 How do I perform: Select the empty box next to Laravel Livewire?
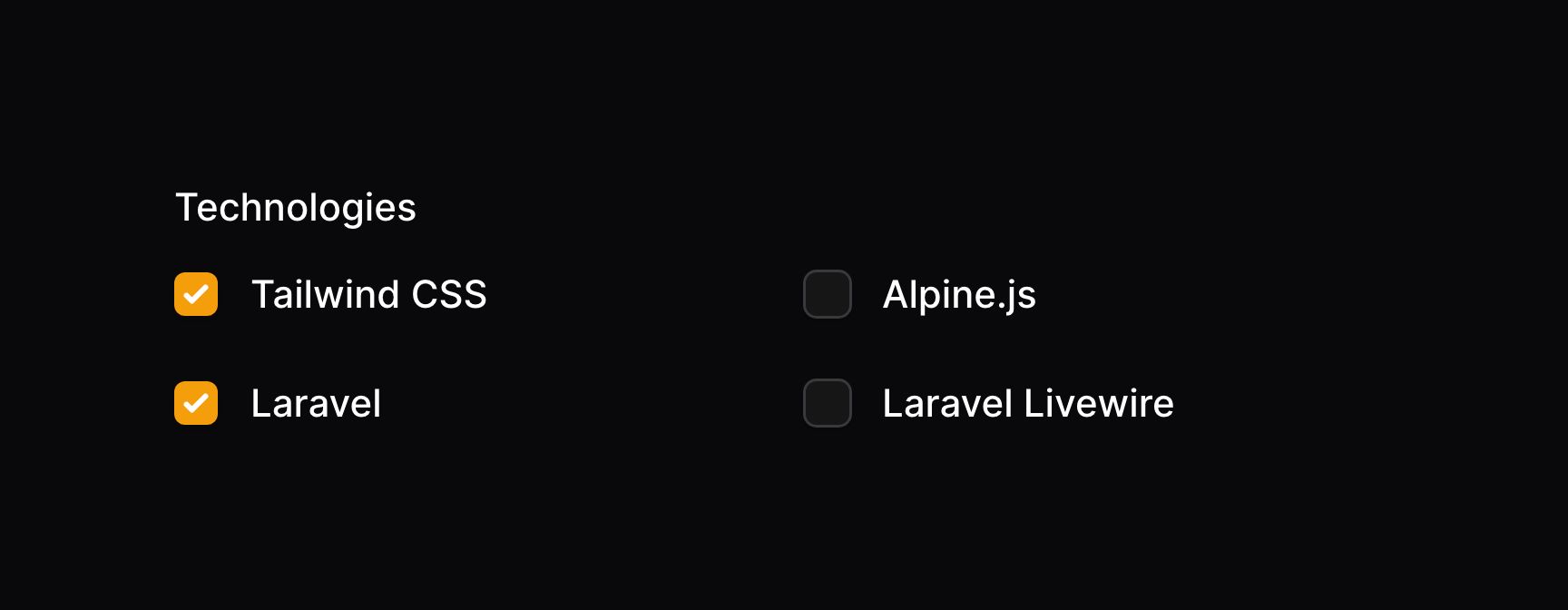pos(828,403)
